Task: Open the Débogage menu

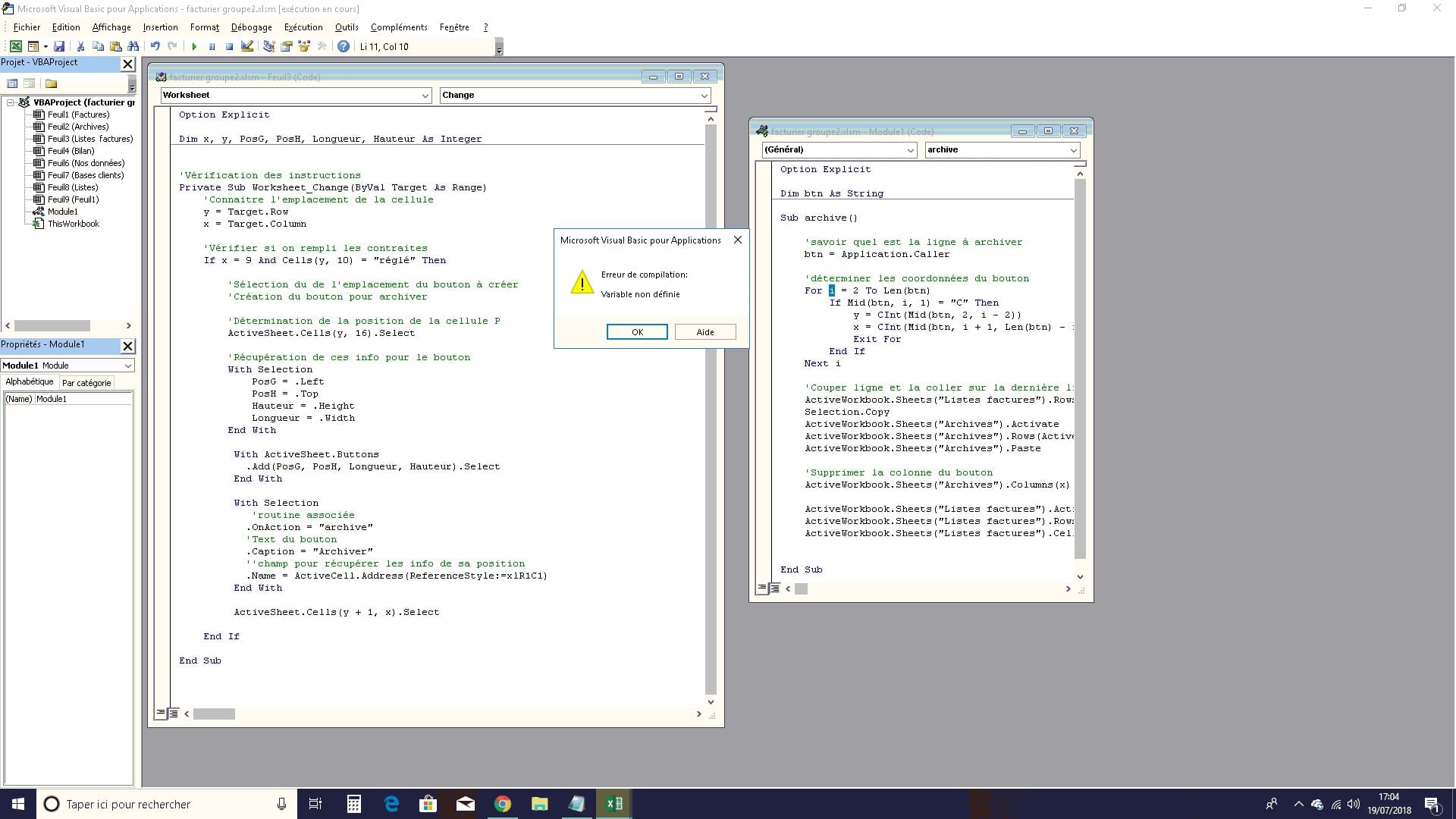Action: pyautogui.click(x=251, y=27)
